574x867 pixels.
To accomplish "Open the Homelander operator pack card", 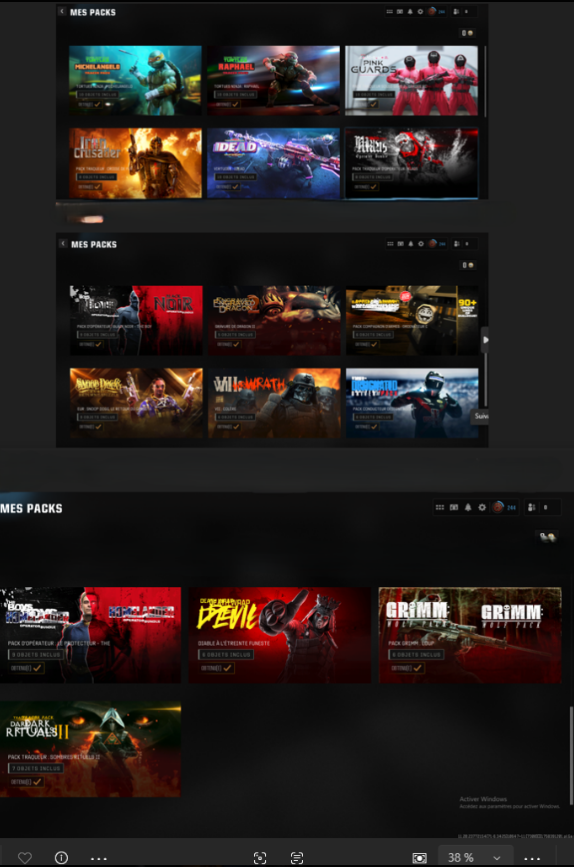I will click(x=90, y=635).
